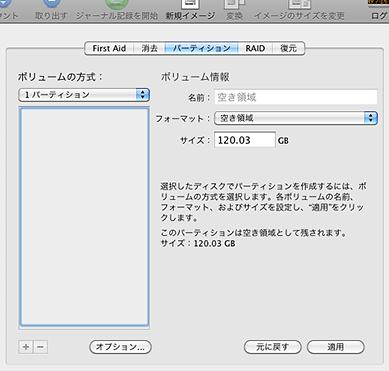
Task: Click the サイズ field showing 120.03
Action: point(245,140)
